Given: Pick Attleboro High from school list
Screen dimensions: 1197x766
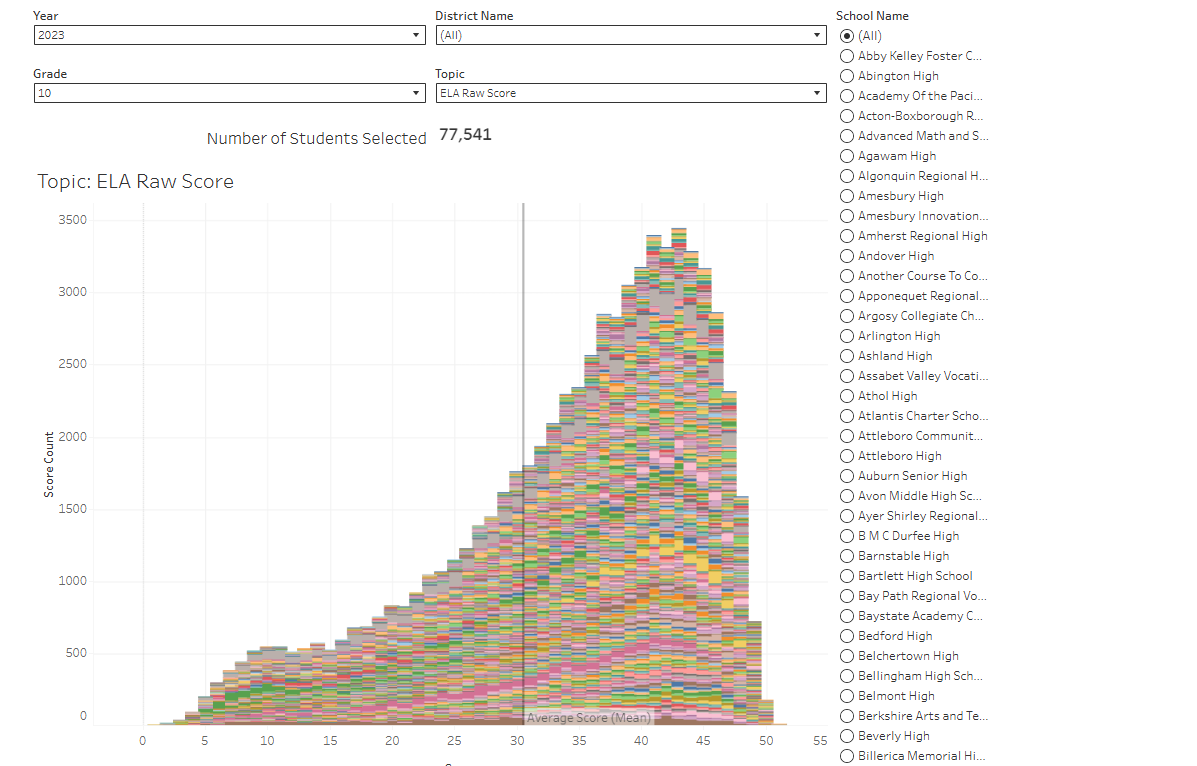Looking at the screenshot, I should pyautogui.click(x=847, y=456).
